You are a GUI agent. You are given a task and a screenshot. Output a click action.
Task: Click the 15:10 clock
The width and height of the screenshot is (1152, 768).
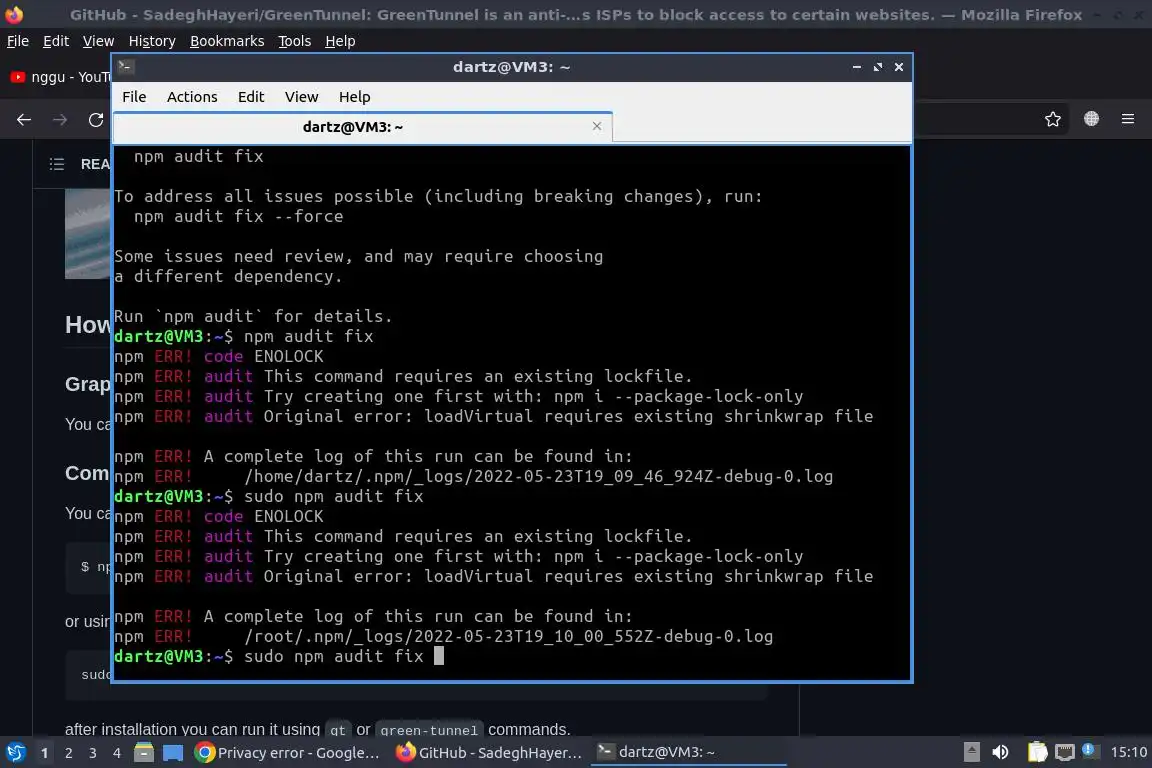point(1128,752)
